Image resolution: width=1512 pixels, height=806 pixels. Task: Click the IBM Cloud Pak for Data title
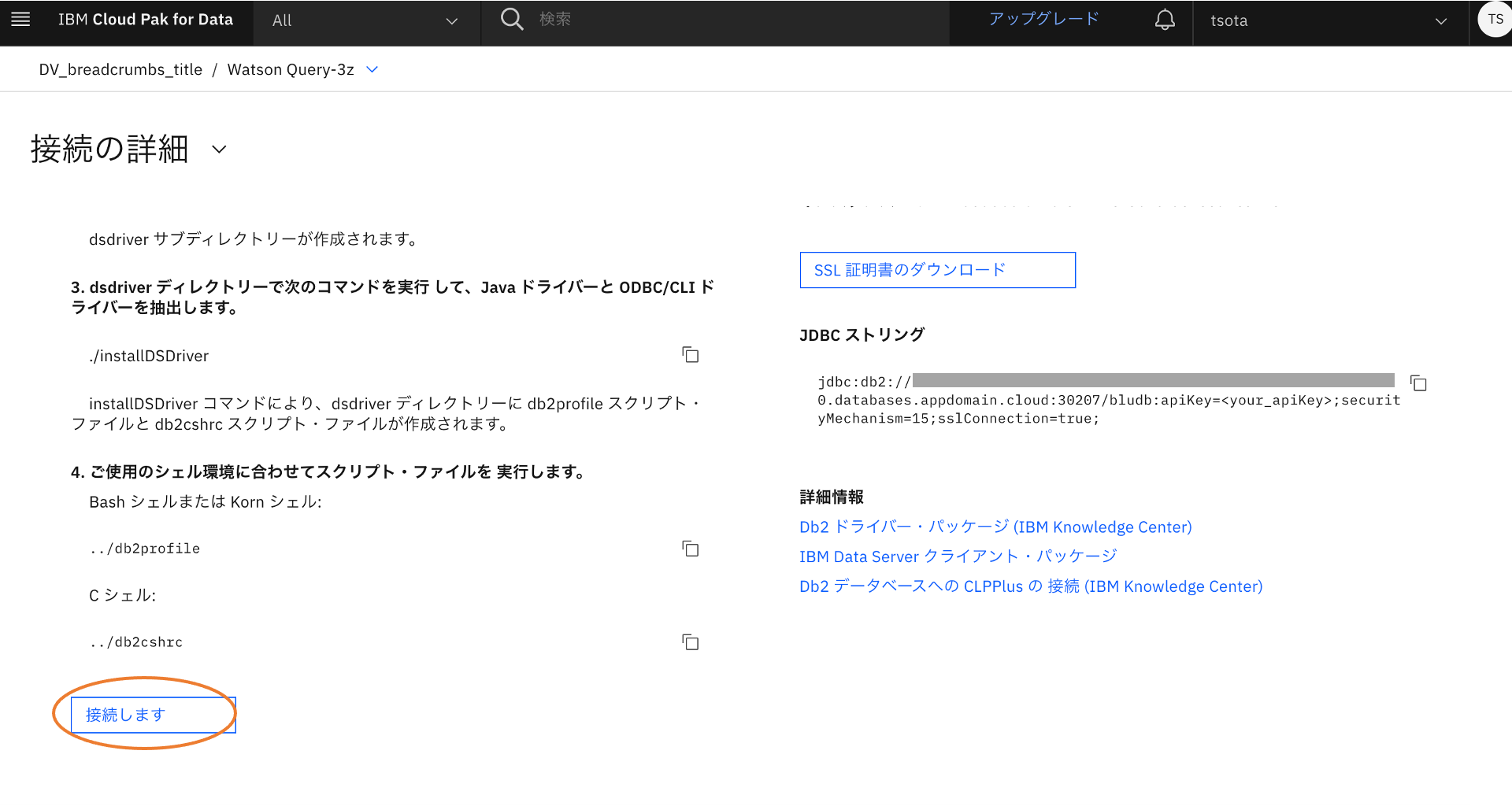click(x=146, y=20)
